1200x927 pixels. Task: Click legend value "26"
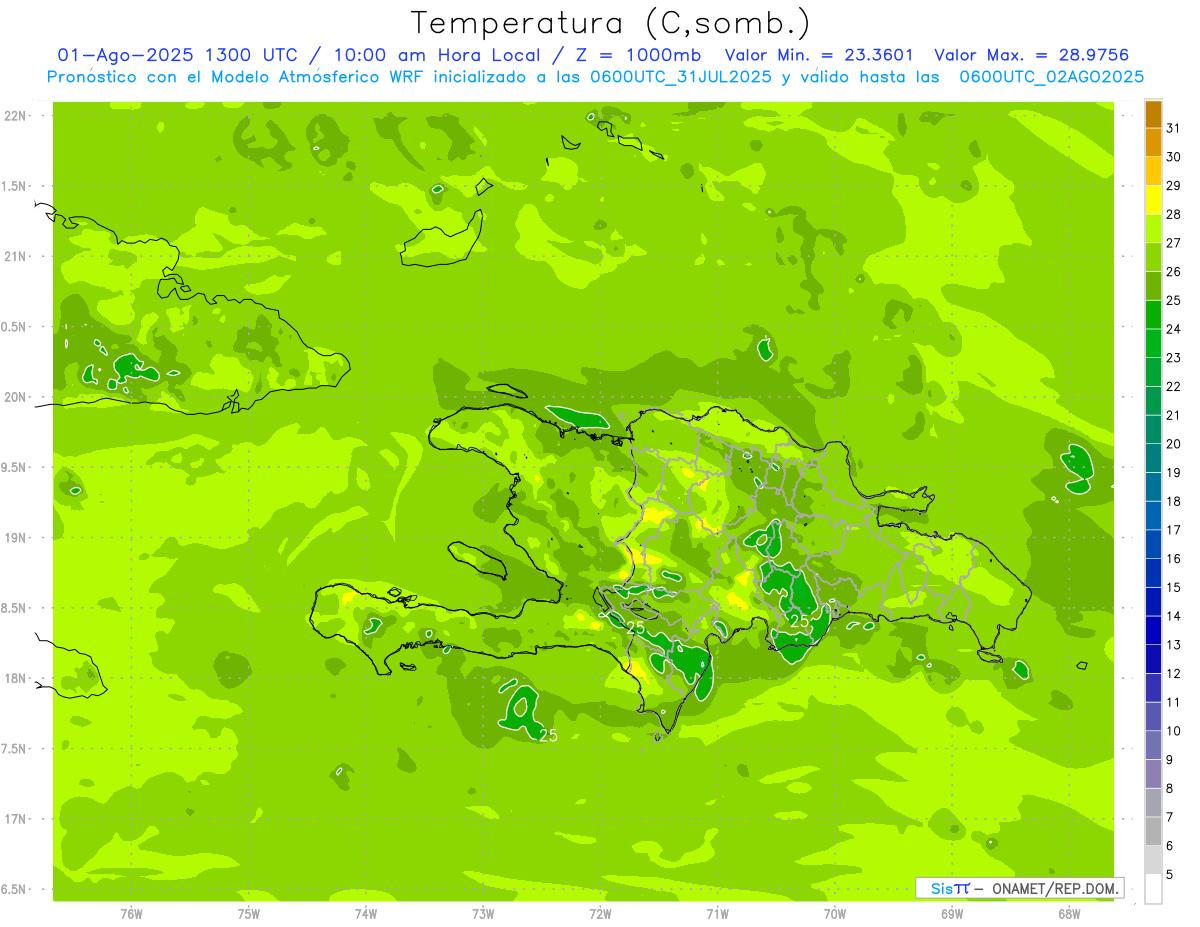1174,271
